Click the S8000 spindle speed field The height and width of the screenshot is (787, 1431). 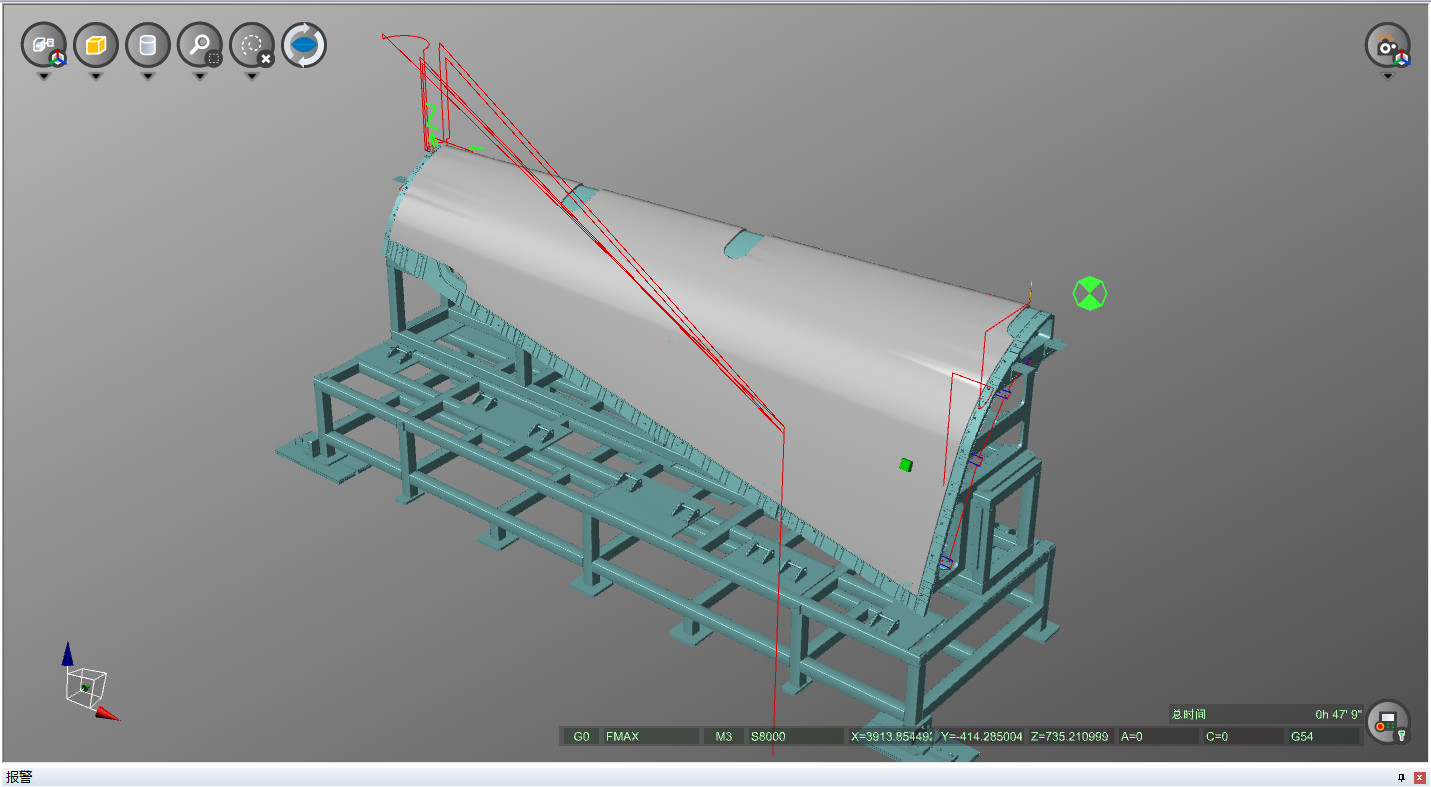(x=794, y=736)
